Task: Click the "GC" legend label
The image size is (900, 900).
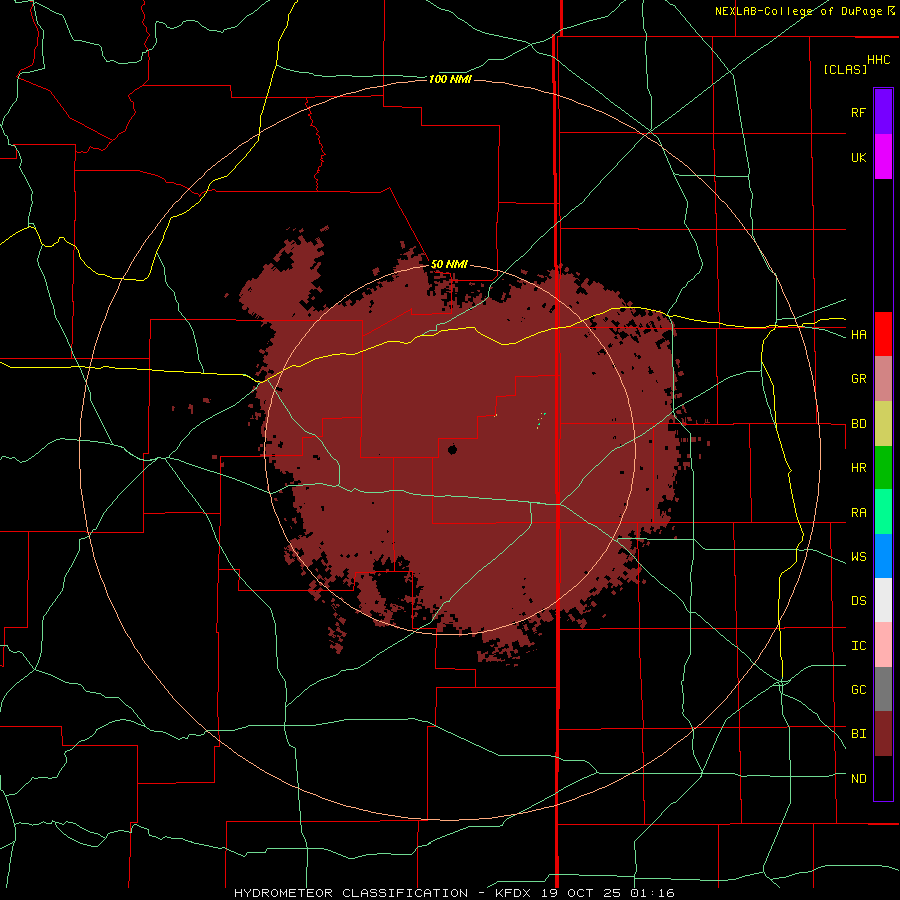Action: (858, 690)
